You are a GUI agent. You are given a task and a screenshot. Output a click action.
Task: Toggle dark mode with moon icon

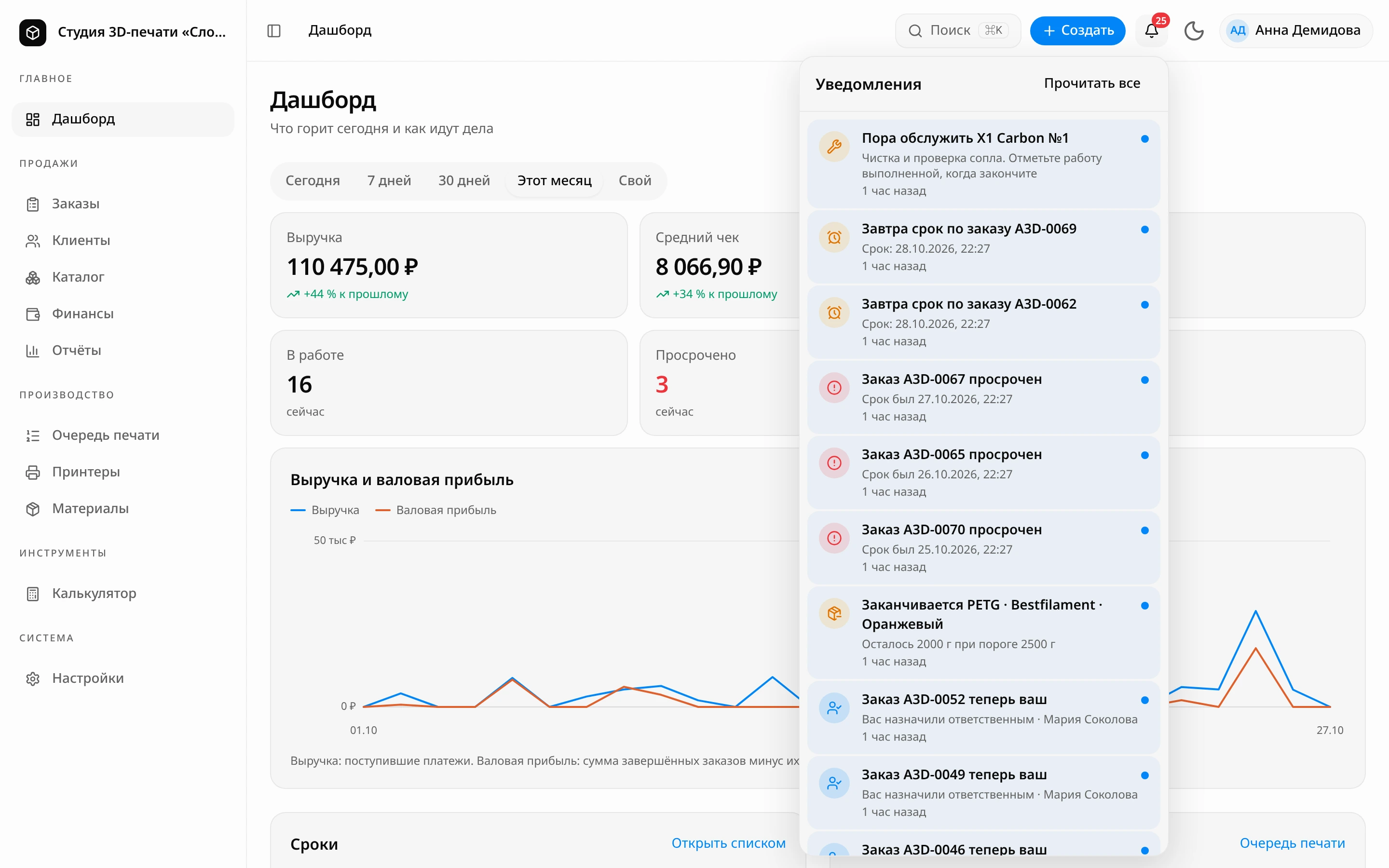[1194, 30]
